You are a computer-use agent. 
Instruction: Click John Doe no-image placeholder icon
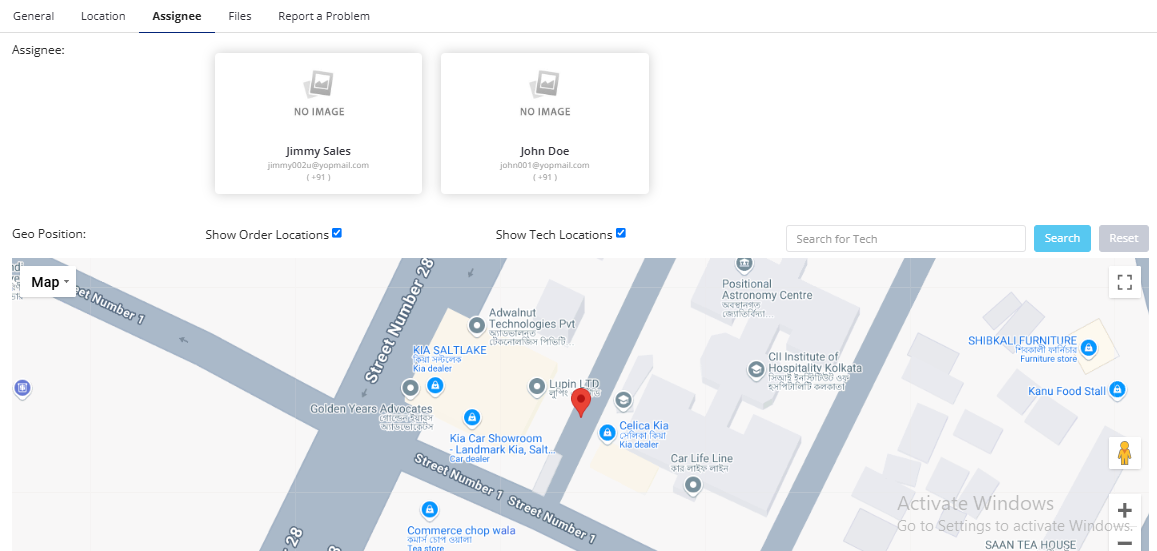click(545, 84)
